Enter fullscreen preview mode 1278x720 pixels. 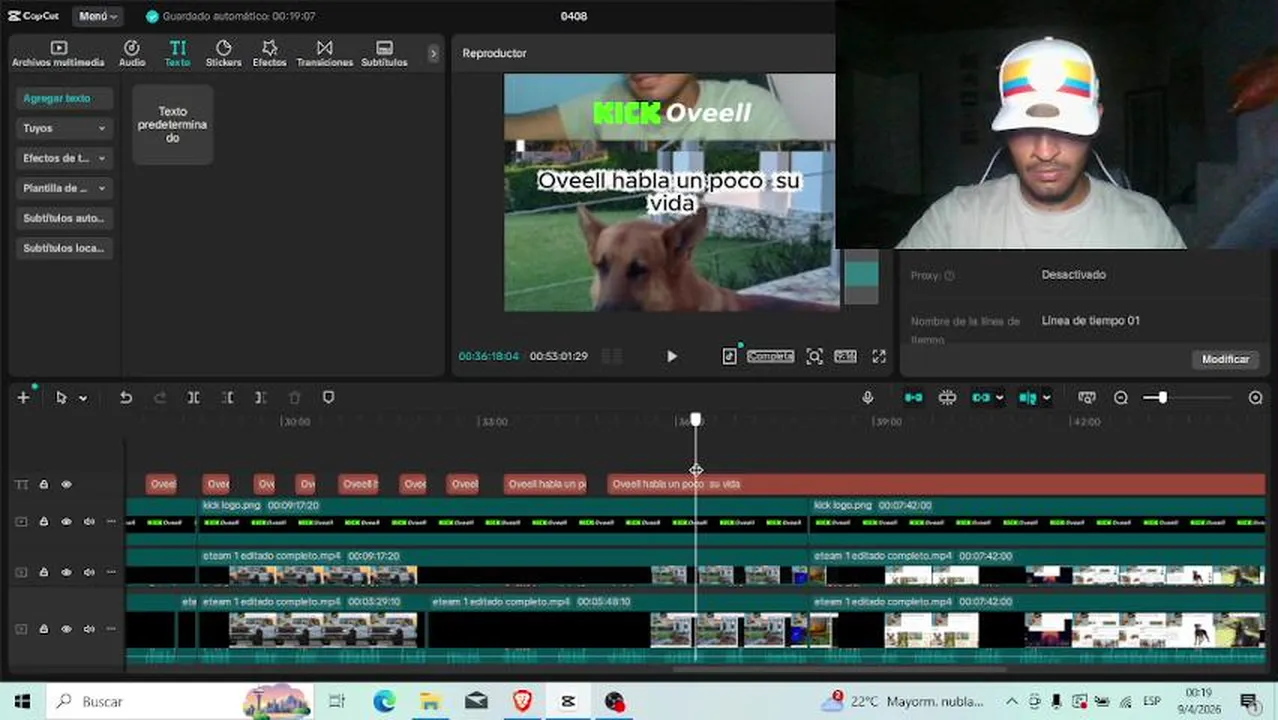pos(879,356)
